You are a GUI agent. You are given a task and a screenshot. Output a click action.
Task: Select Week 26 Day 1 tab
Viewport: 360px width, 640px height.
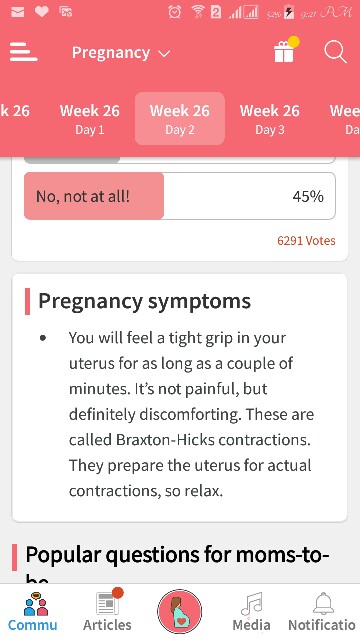coord(90,118)
